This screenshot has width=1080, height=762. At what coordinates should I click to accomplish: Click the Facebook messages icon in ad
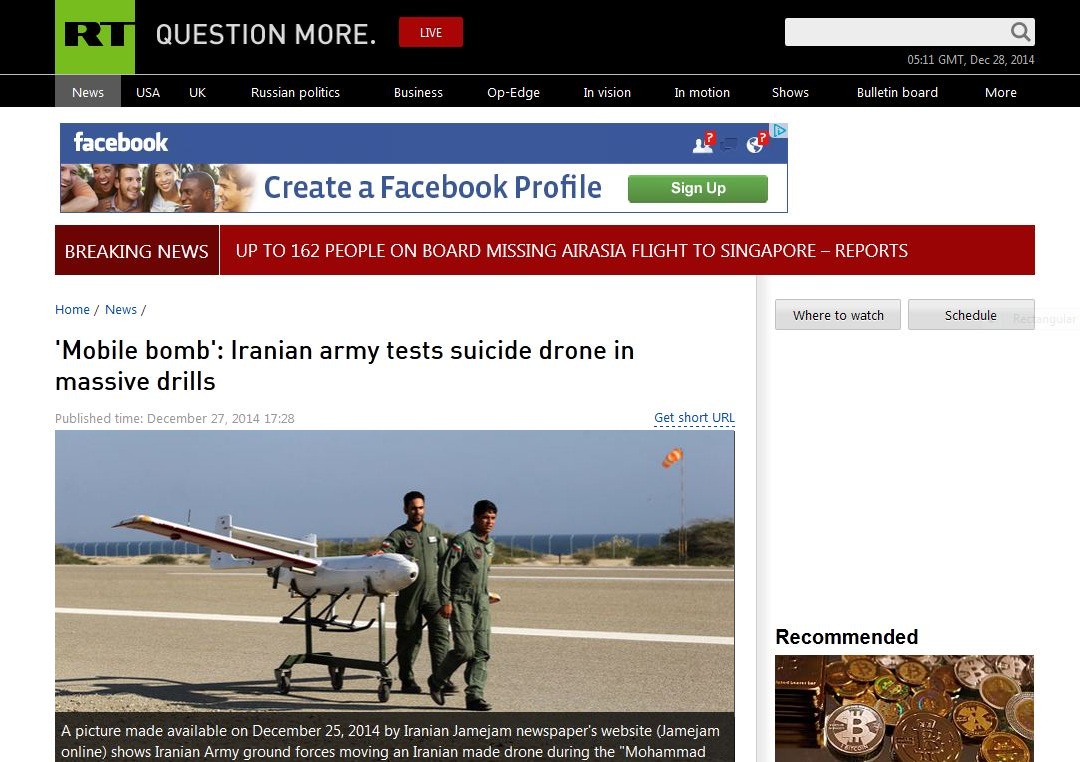click(729, 144)
